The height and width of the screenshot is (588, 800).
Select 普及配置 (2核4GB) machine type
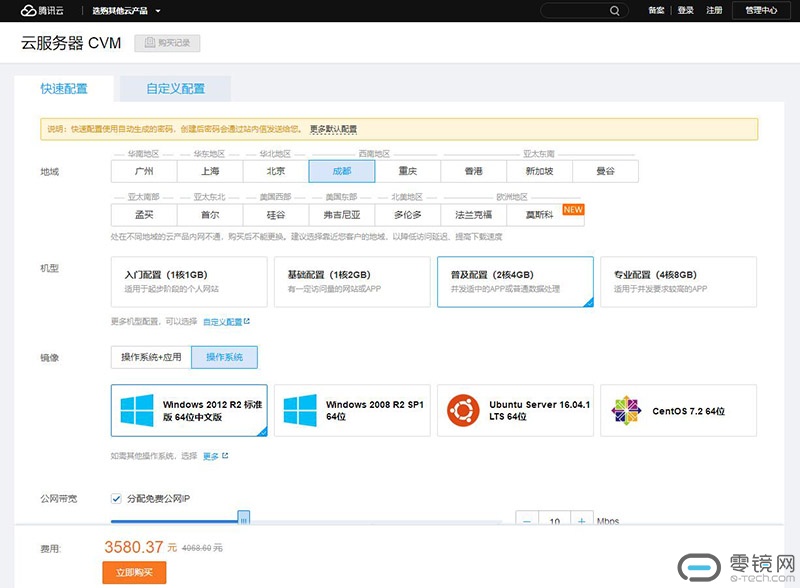(515, 282)
